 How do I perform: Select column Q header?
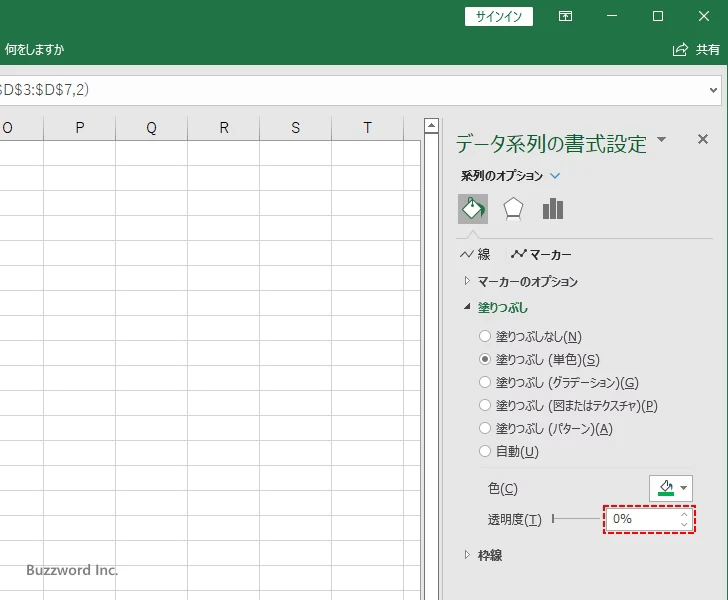151,127
